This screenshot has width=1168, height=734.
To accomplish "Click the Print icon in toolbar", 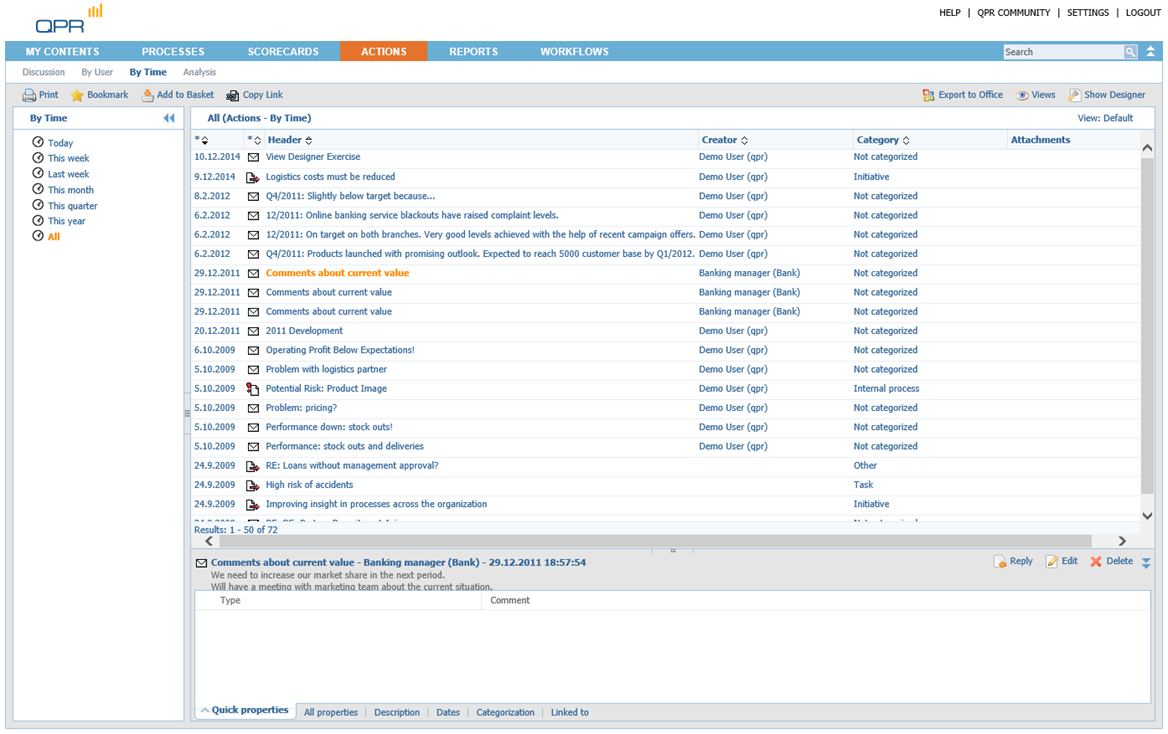I will 30,96.
